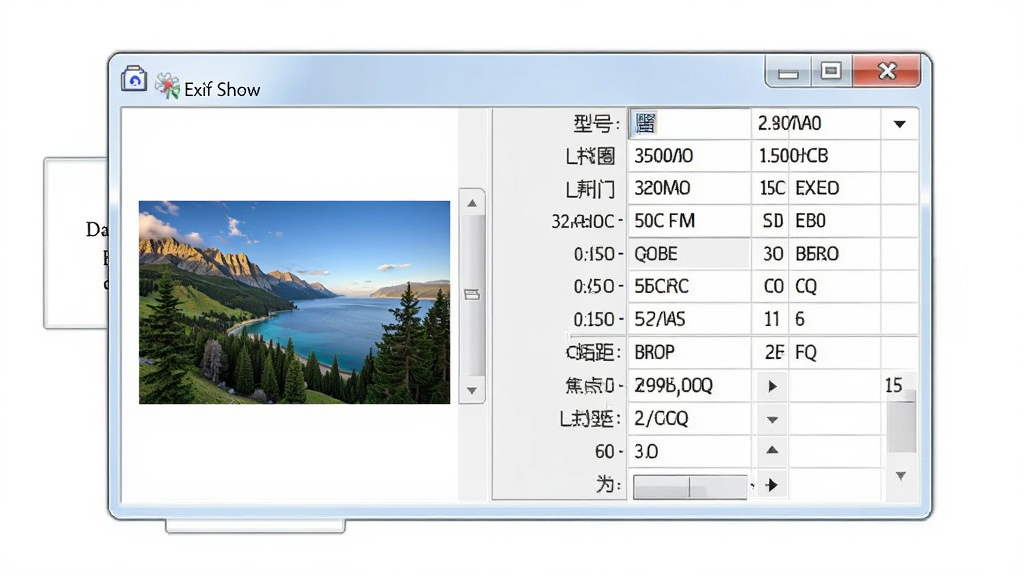This screenshot has height=576, width=1024.
Task: Click the grip icon on preview scrollbar
Action: point(472,295)
